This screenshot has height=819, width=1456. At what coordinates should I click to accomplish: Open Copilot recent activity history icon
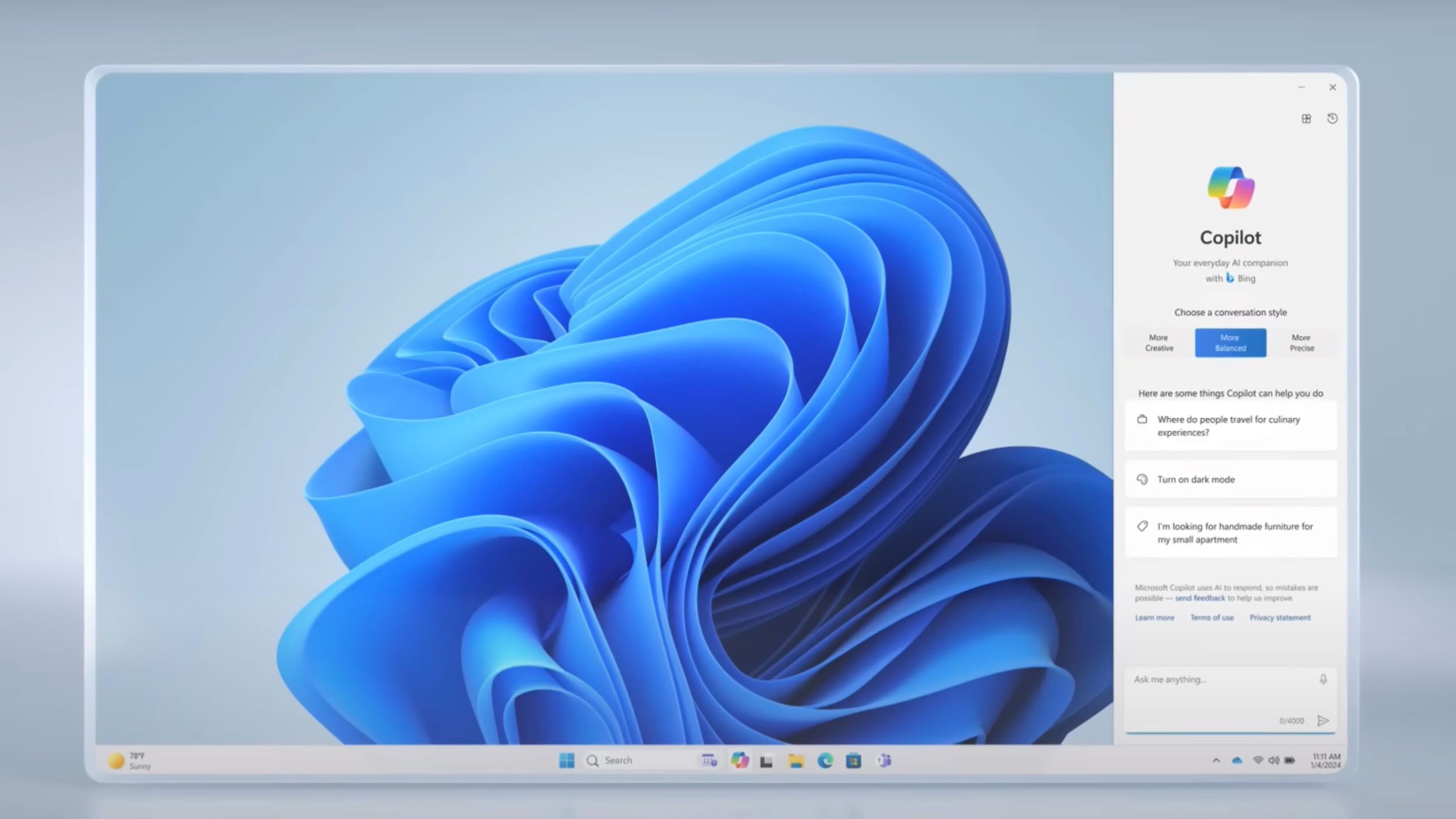tap(1332, 119)
